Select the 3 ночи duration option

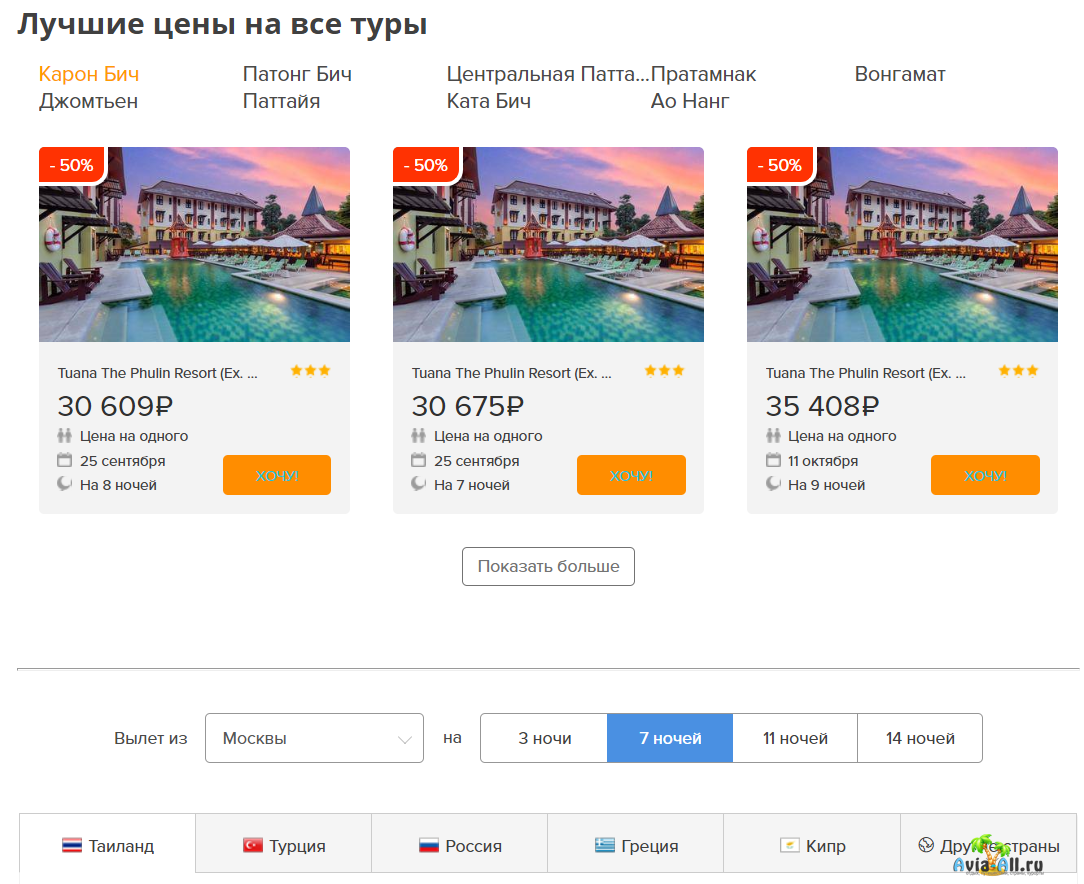(544, 738)
